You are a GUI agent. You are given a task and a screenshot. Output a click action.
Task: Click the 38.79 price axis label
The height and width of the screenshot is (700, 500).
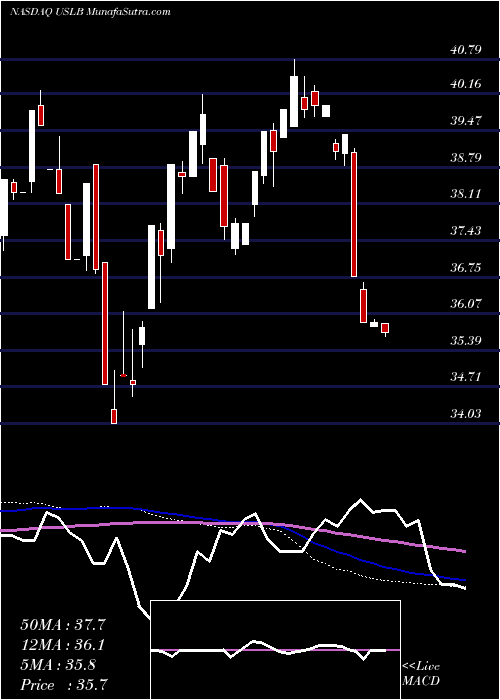pyautogui.click(x=465, y=158)
